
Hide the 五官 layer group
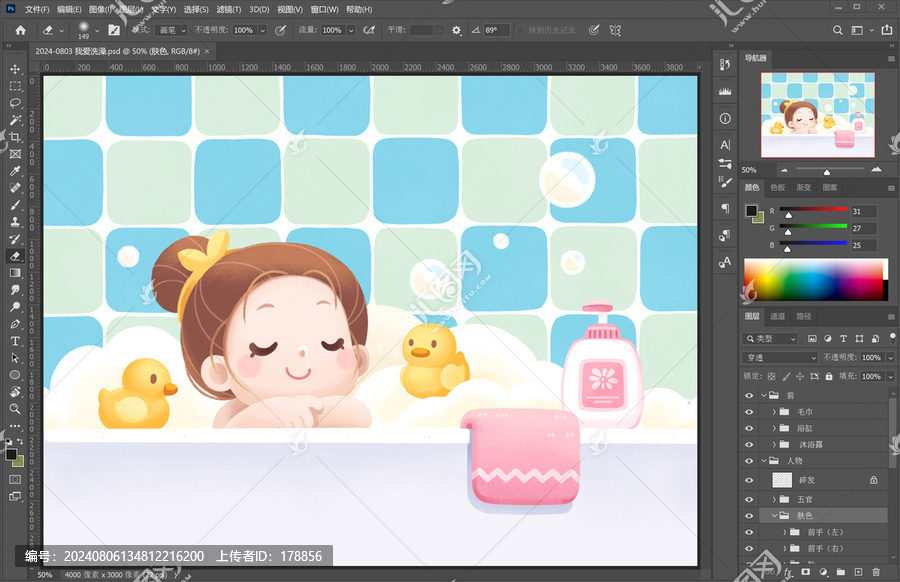(x=749, y=499)
